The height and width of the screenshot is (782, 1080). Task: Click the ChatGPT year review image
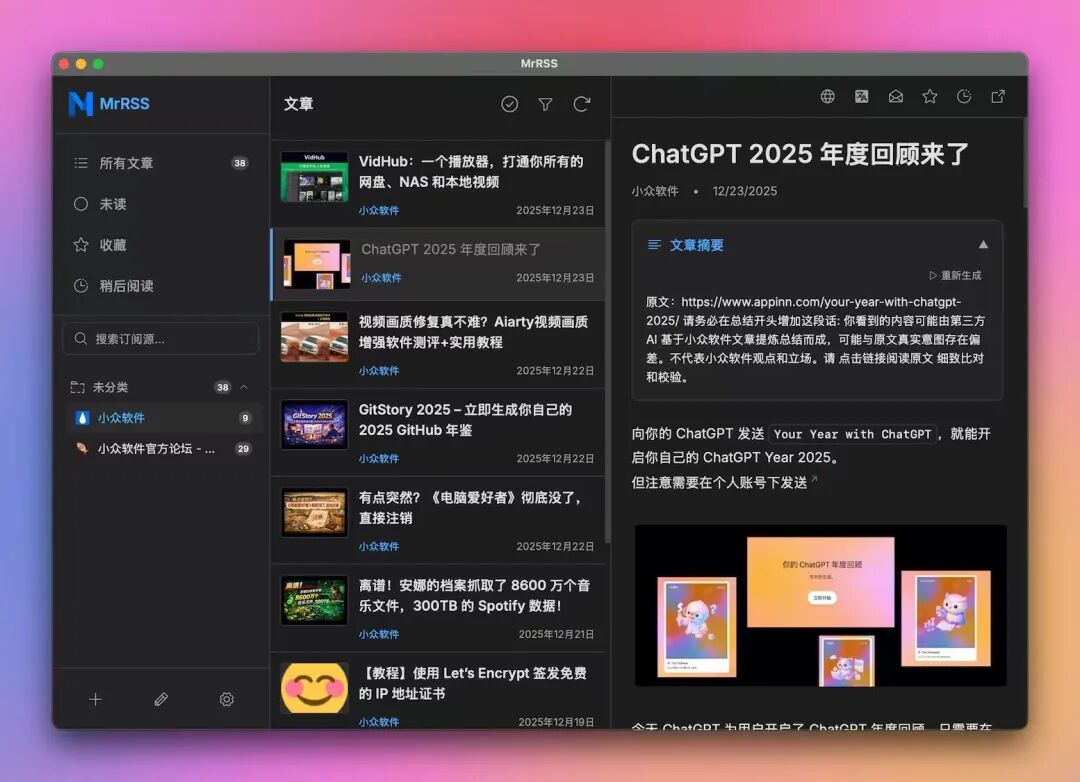(820, 606)
